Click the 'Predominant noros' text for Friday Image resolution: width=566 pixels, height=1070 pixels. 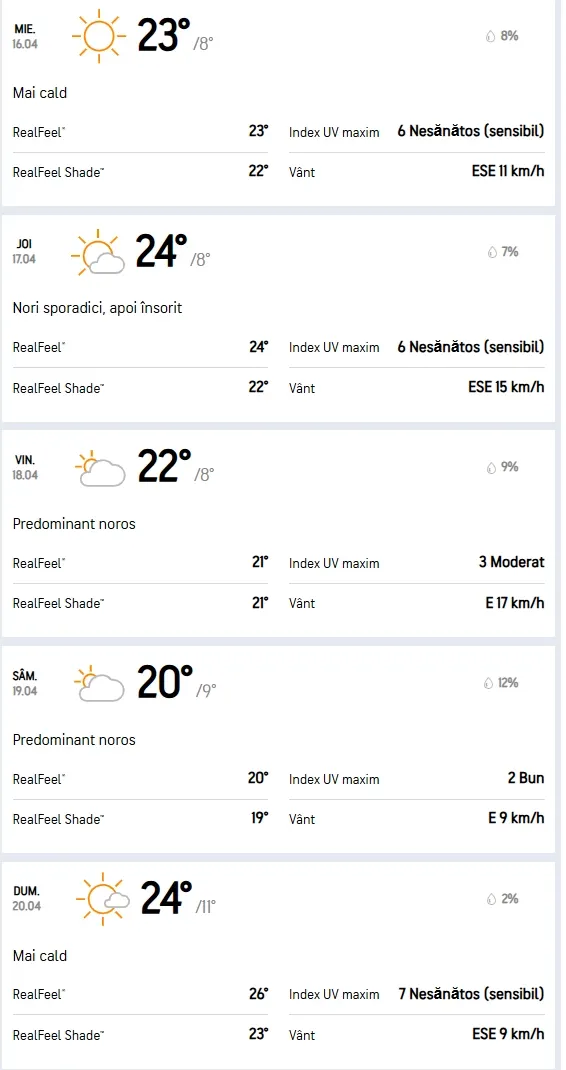(x=74, y=524)
